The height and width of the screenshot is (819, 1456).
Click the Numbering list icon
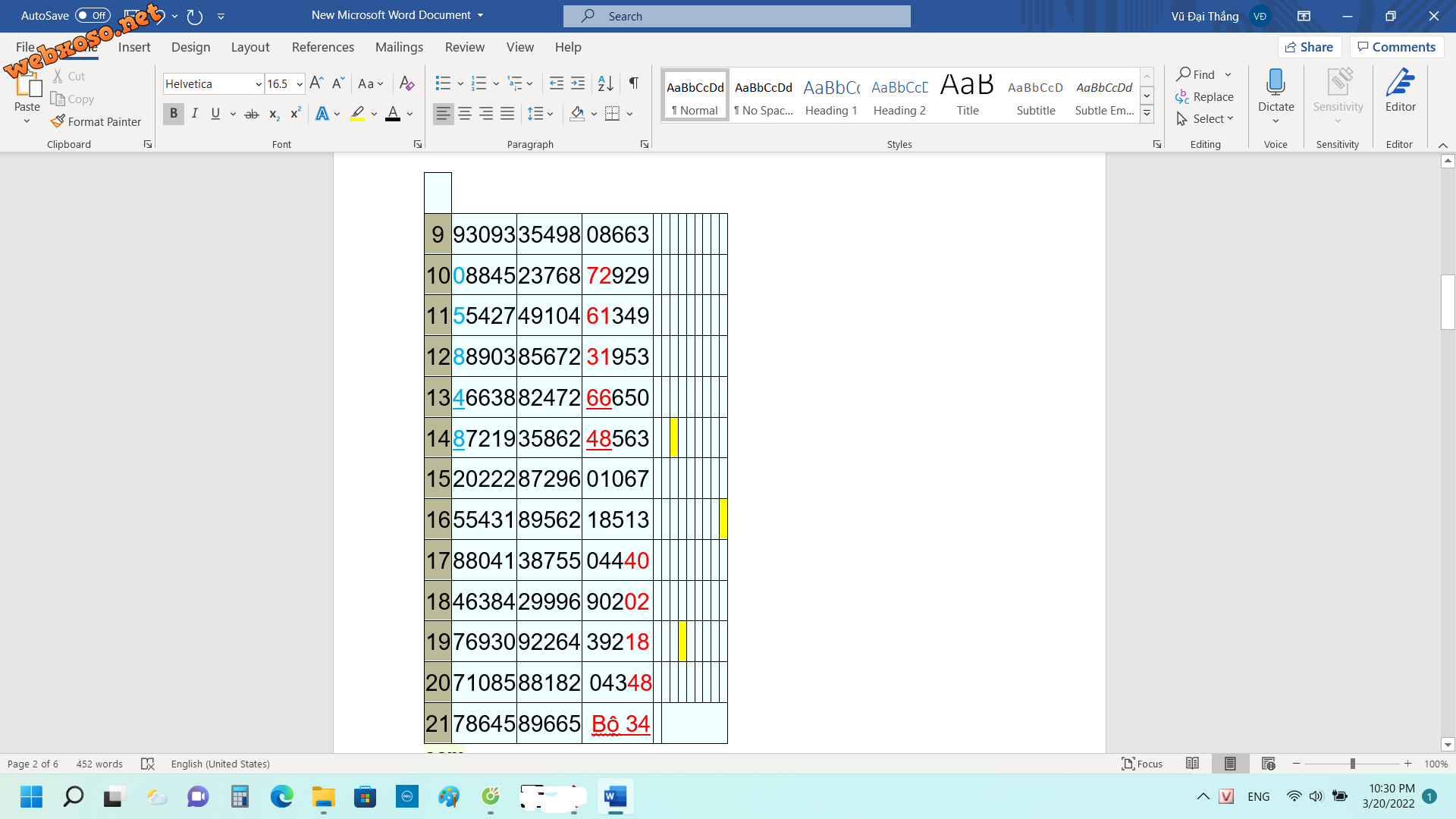479,83
